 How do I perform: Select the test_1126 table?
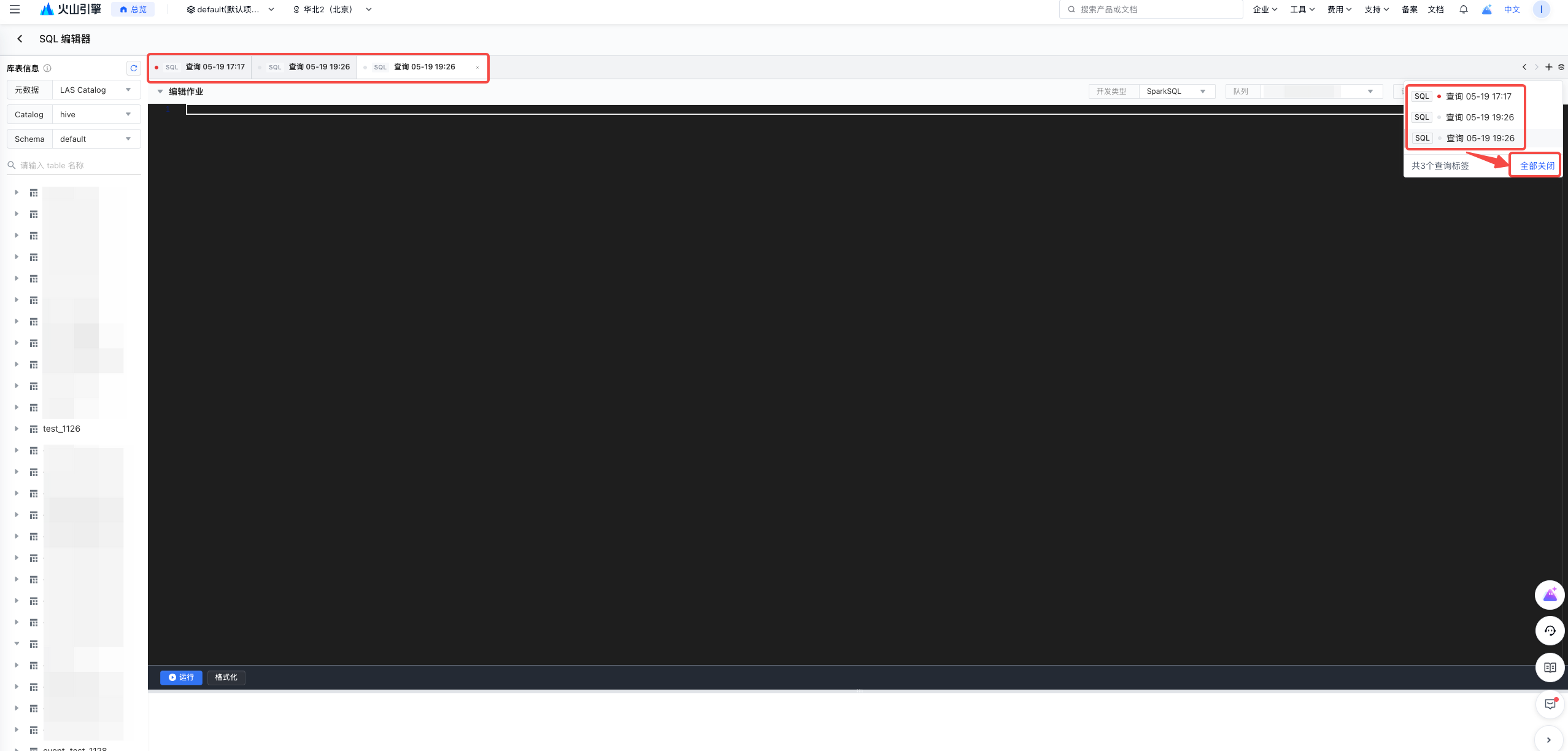[61, 429]
